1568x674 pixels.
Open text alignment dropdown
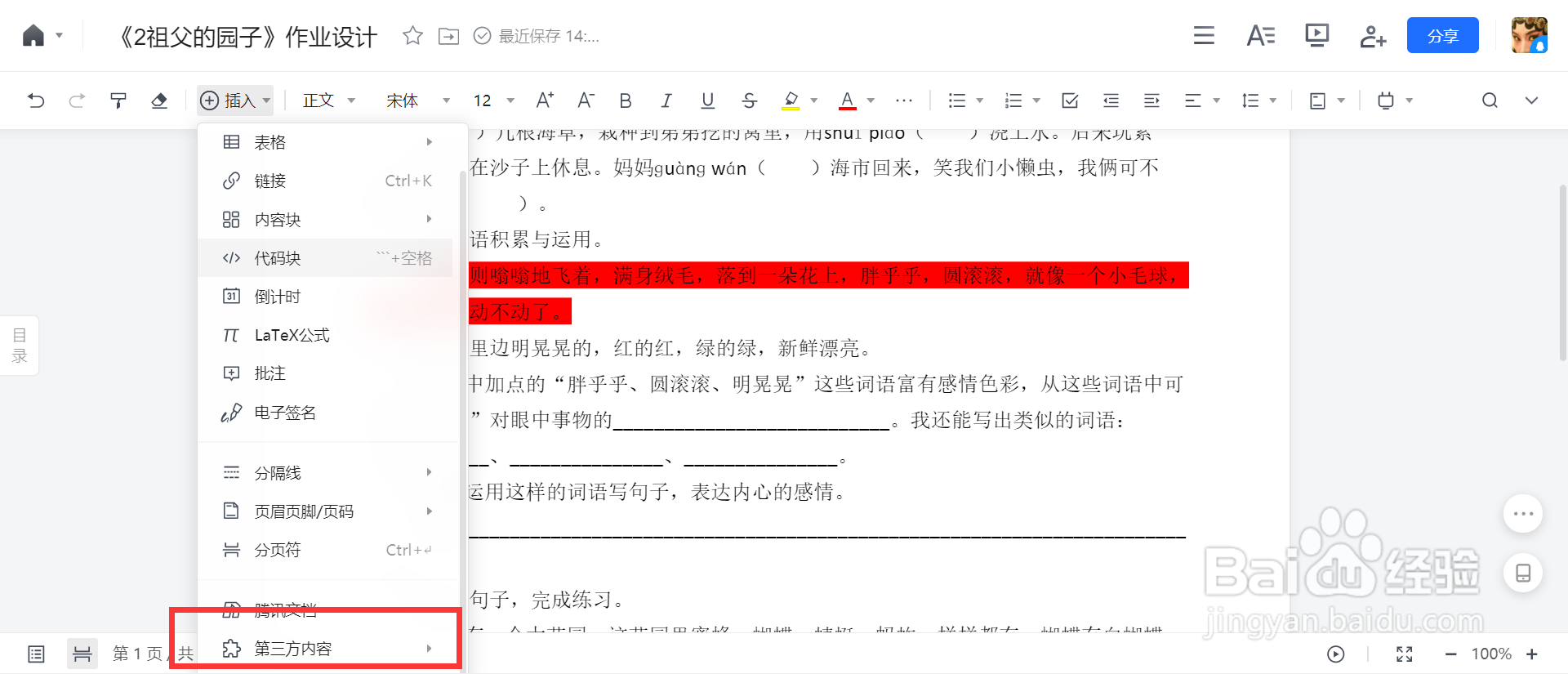click(x=1202, y=100)
